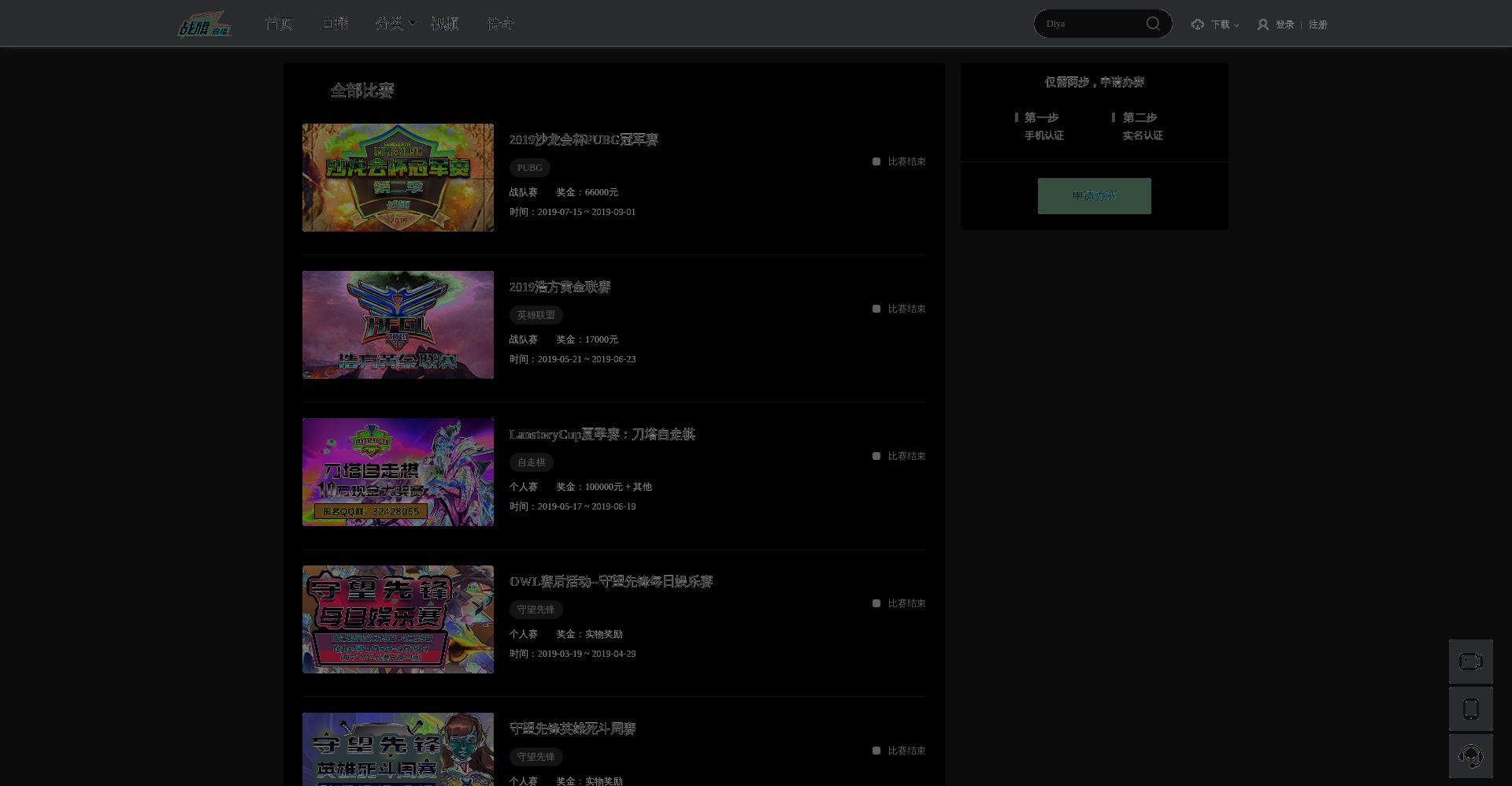The width and height of the screenshot is (1512, 786).
Task: Click the 申请办赛 apply button
Action: click(1095, 196)
